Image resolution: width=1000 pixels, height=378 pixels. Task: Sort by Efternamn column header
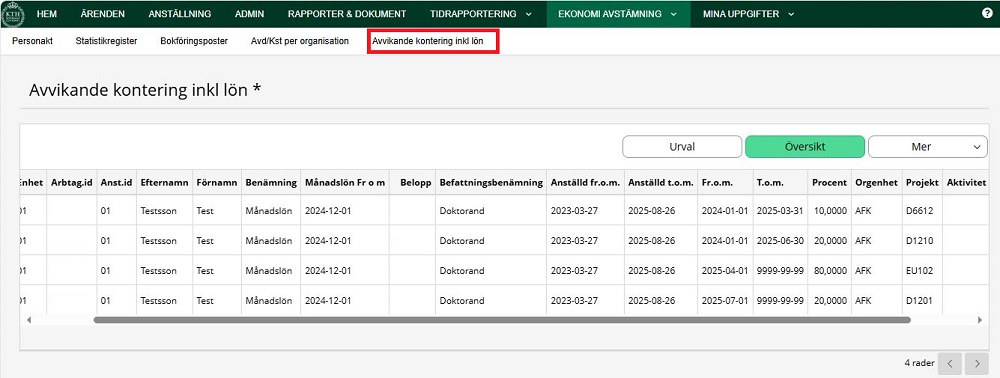[x=165, y=182]
